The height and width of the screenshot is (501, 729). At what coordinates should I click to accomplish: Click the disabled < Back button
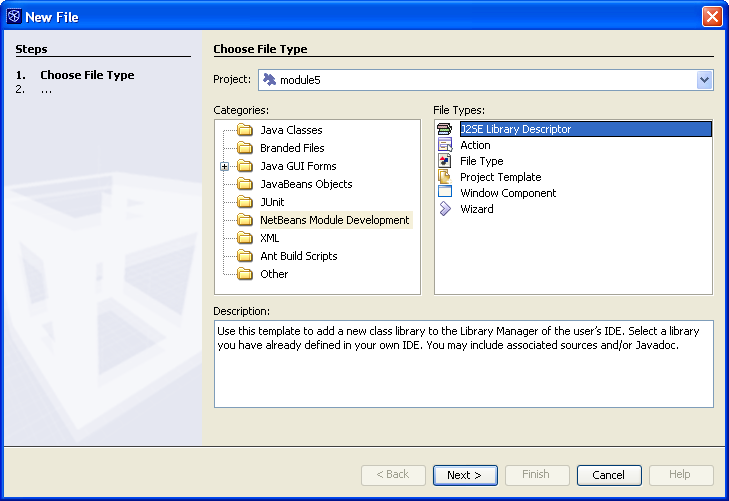click(393, 475)
